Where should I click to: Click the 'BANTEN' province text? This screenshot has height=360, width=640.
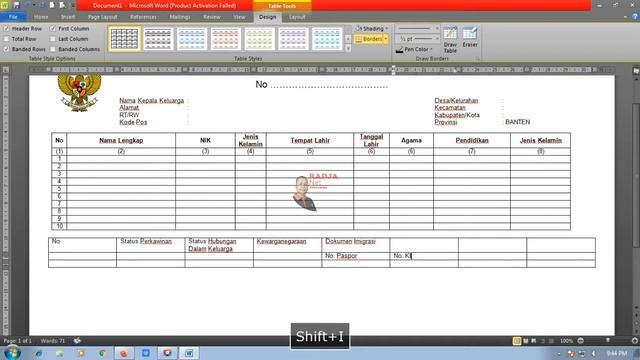tap(518, 122)
